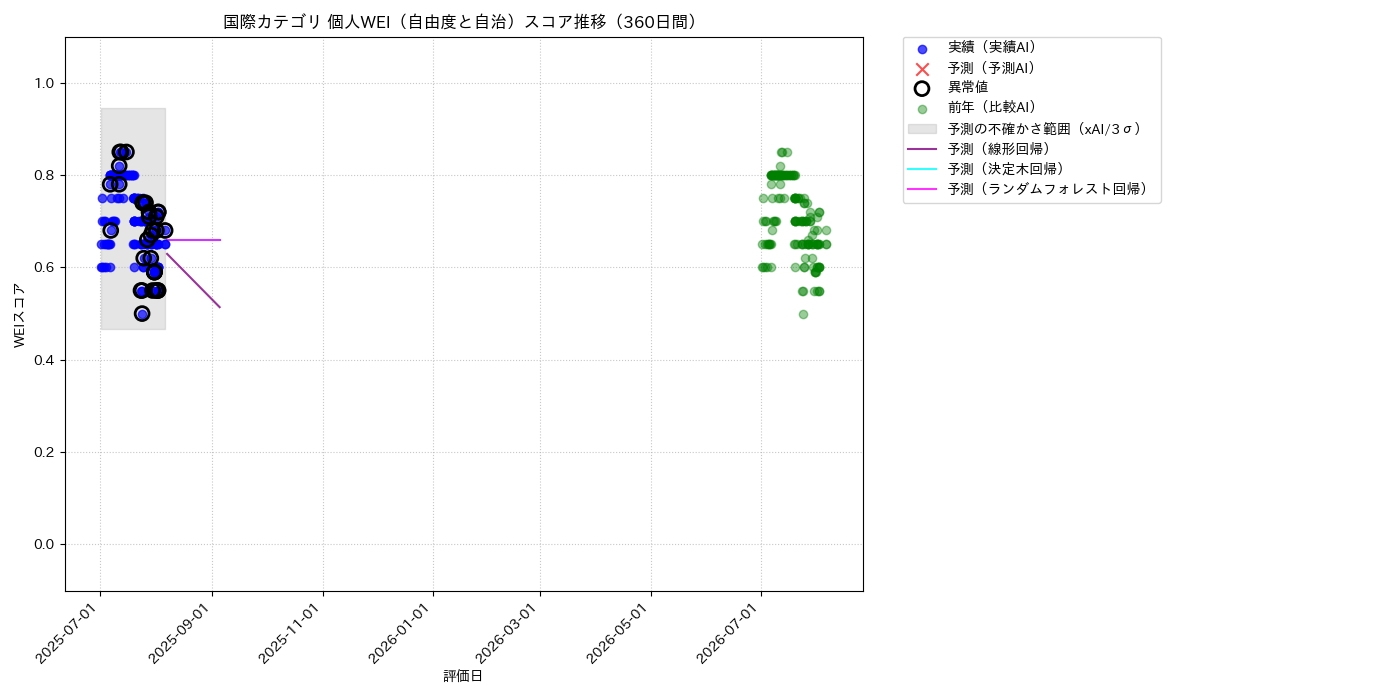Click the magenta ランダムフォレスト回帰 legend line

(x=922, y=189)
